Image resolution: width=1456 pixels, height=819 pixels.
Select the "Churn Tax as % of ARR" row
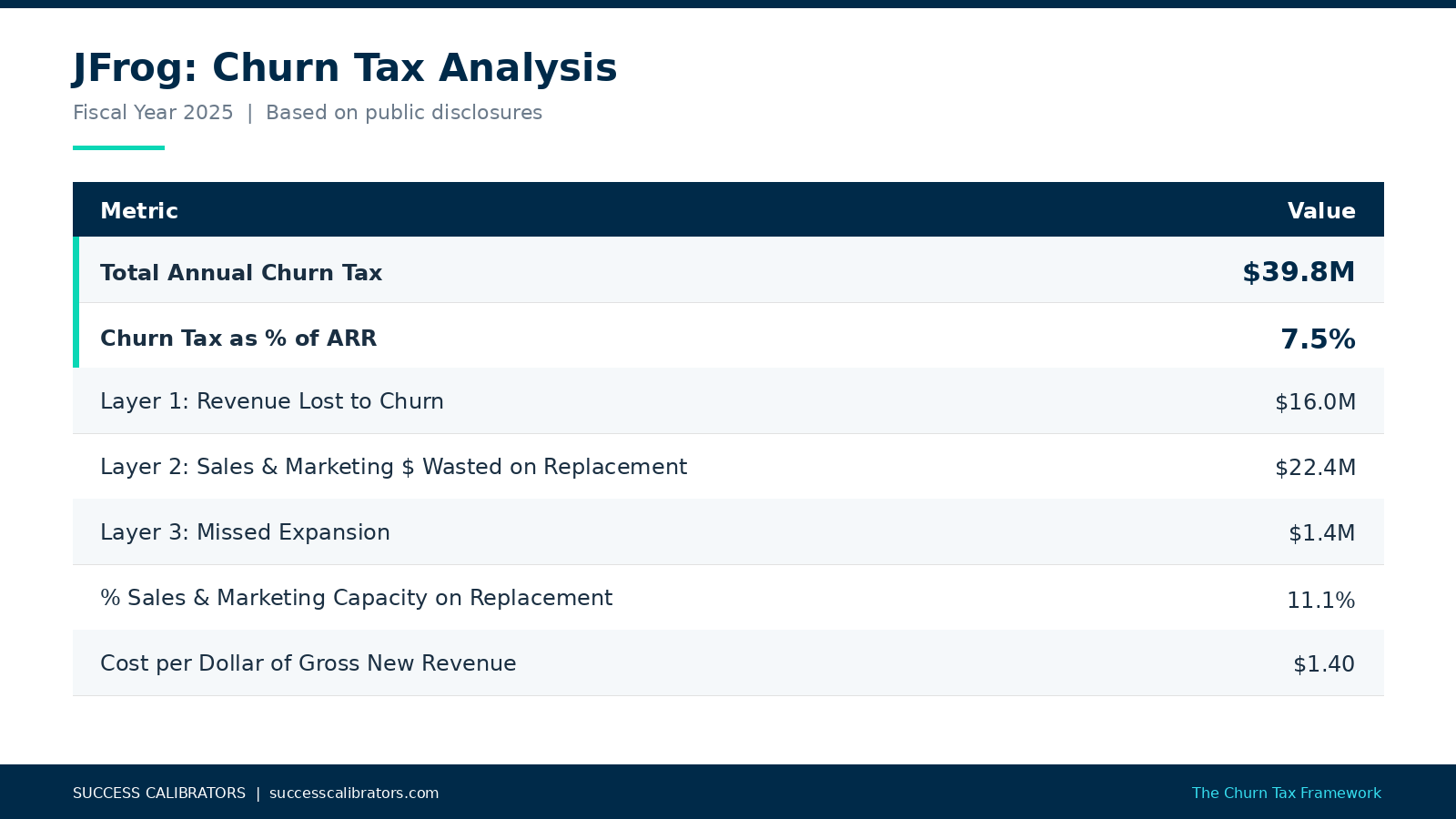tap(238, 338)
